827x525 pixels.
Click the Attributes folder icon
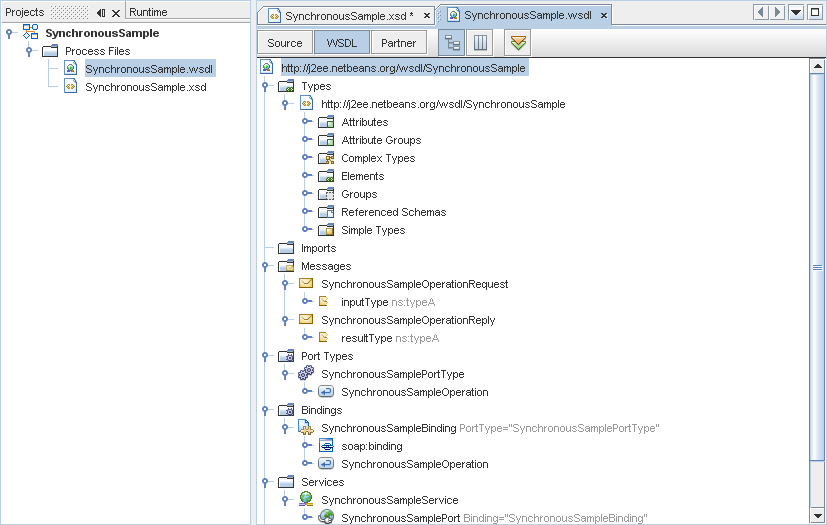tap(326, 122)
